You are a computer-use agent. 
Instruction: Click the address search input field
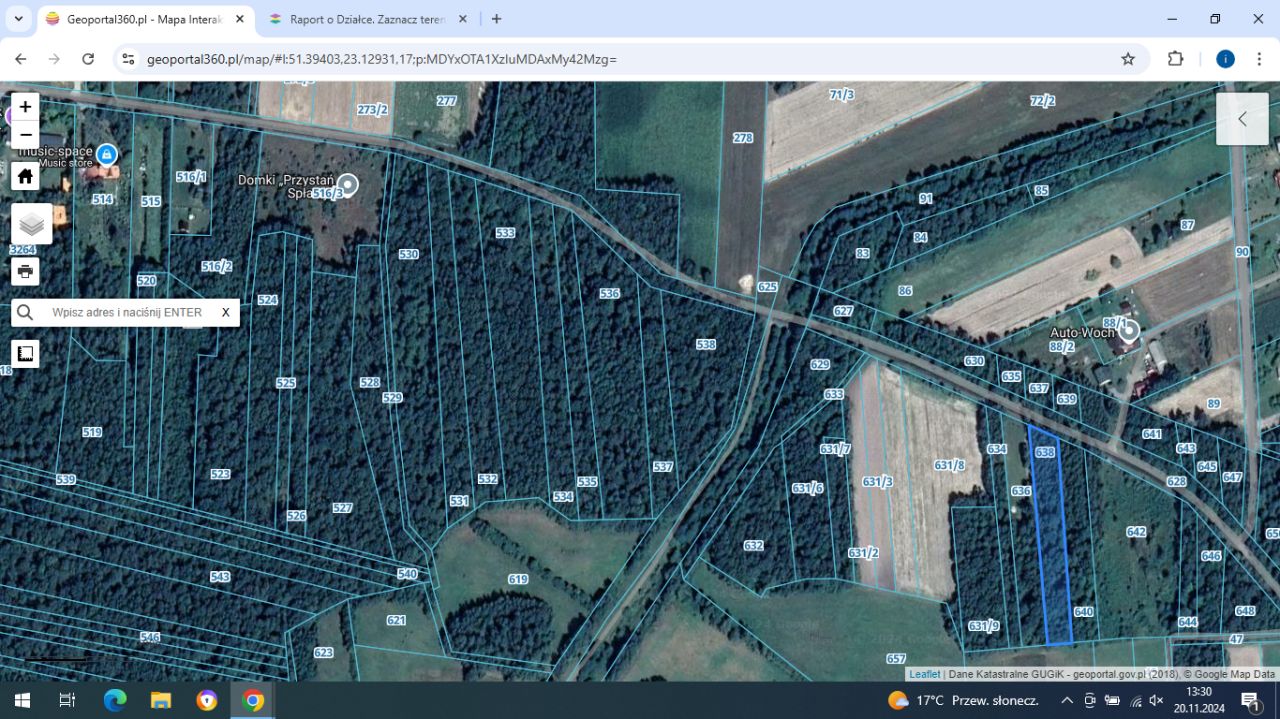(127, 312)
